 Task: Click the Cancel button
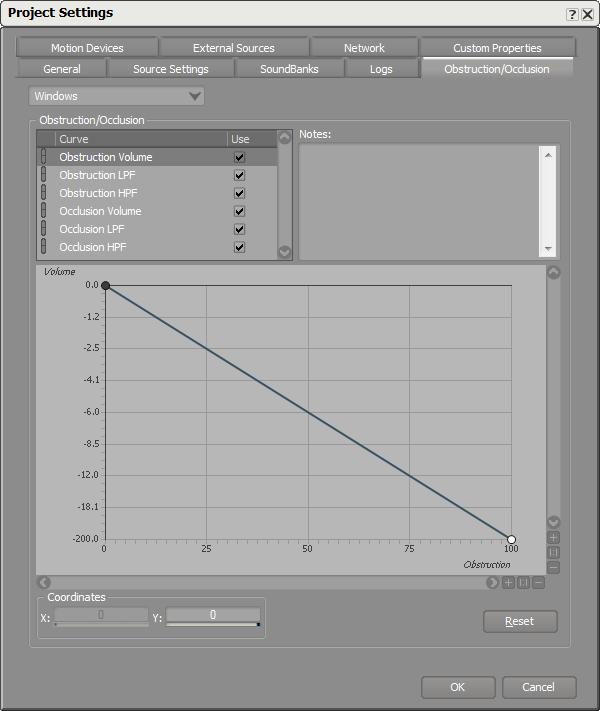(539, 687)
